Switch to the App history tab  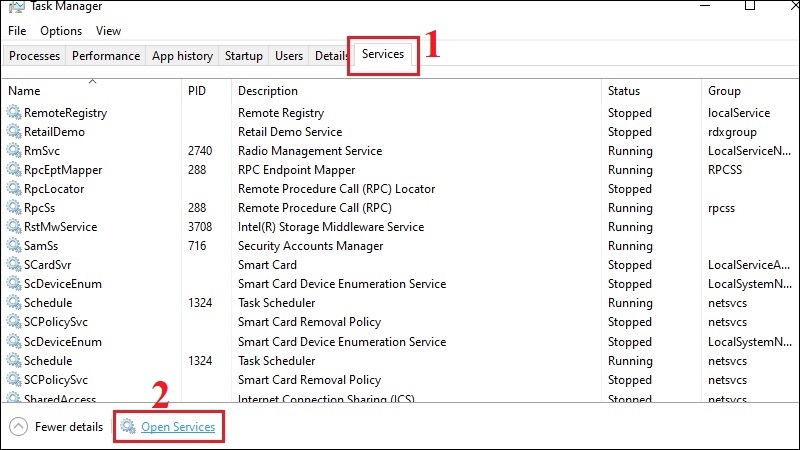(182, 56)
